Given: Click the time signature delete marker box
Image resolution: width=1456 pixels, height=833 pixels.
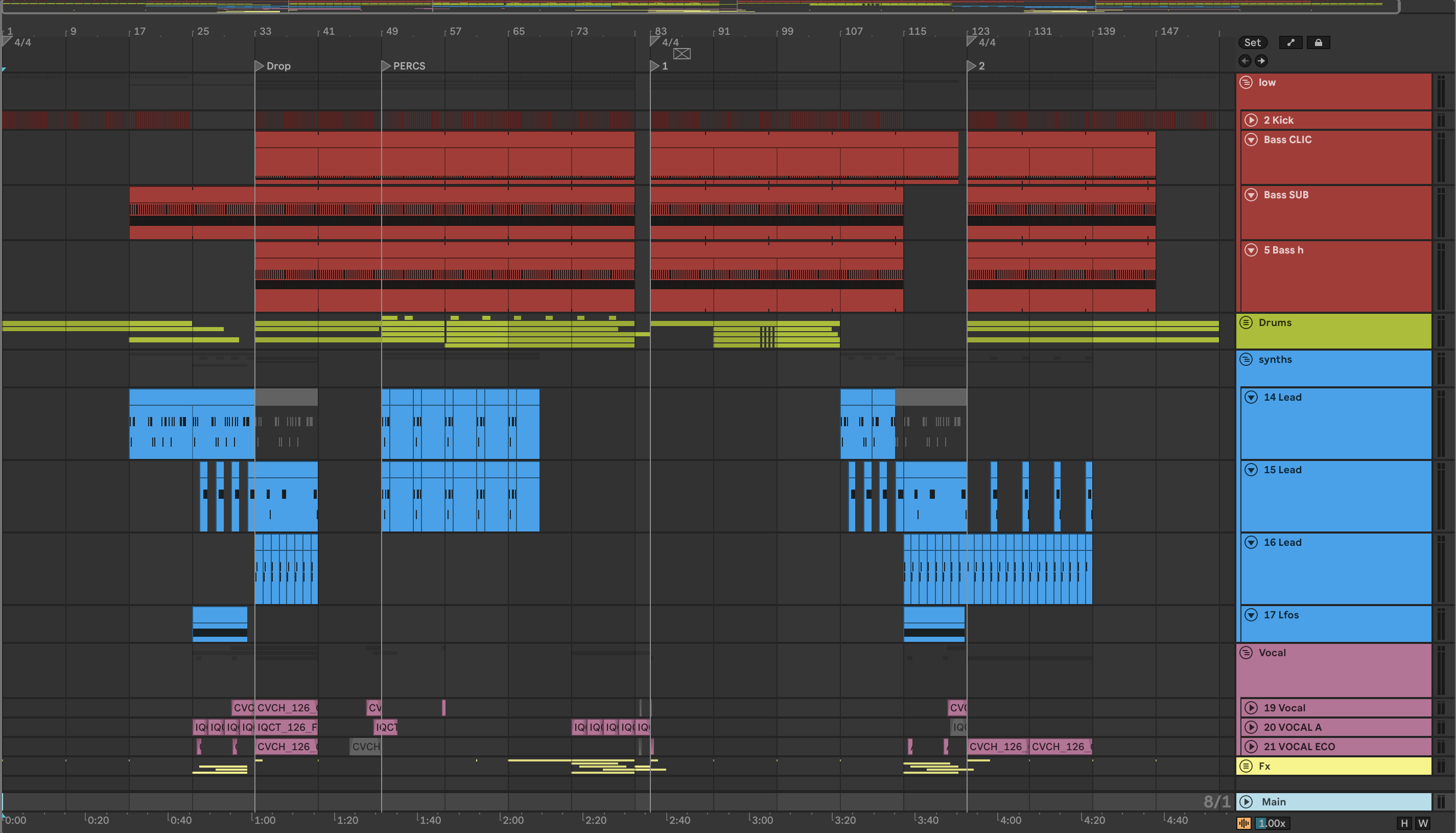Looking at the screenshot, I should [x=682, y=54].
